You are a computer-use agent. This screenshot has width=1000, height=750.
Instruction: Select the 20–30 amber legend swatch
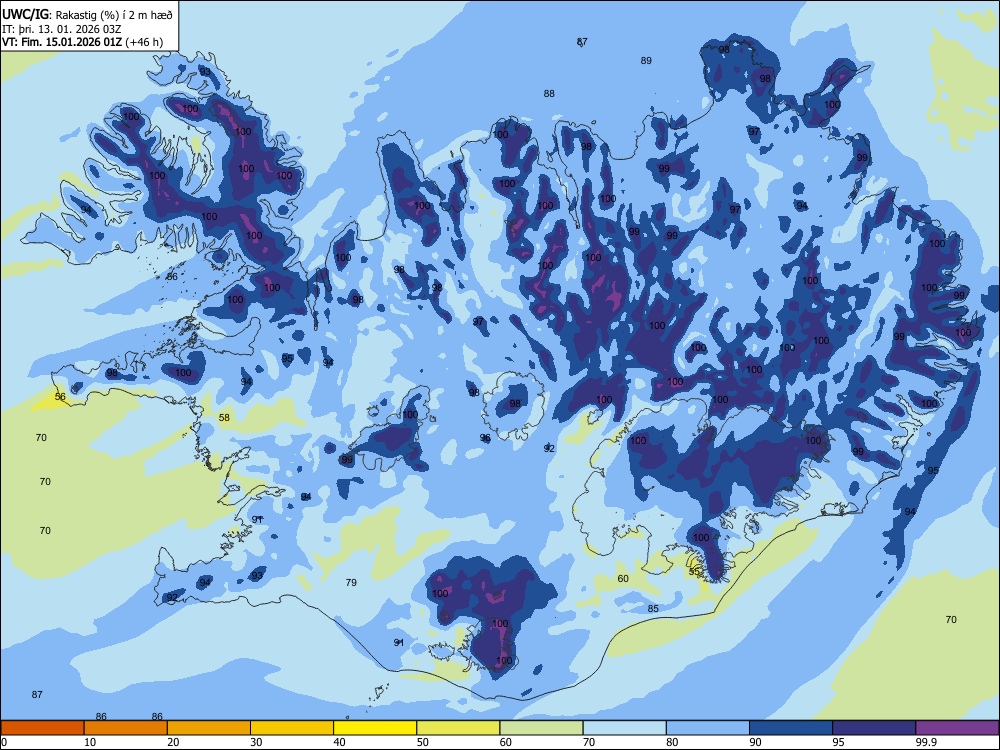tap(209, 728)
